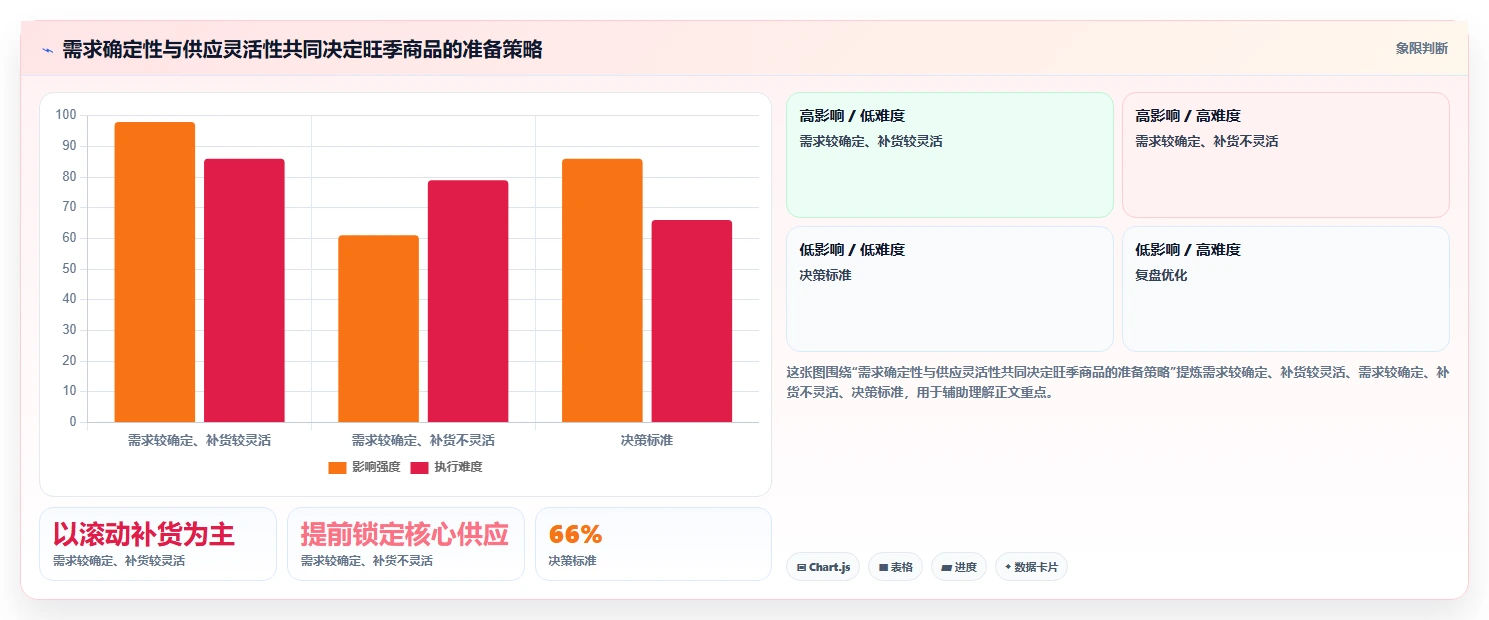Click the orange bar for 需求较确定、补货较灵活

pos(155,272)
